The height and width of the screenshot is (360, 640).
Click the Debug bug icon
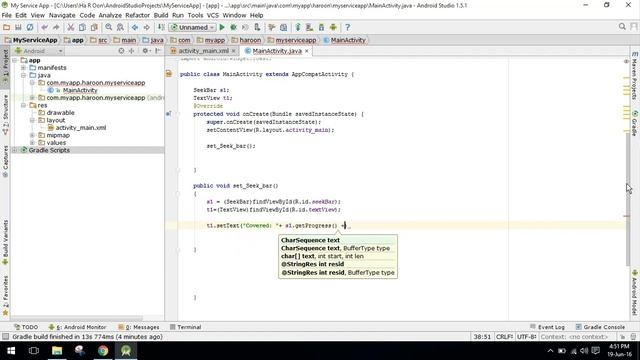coord(233,27)
